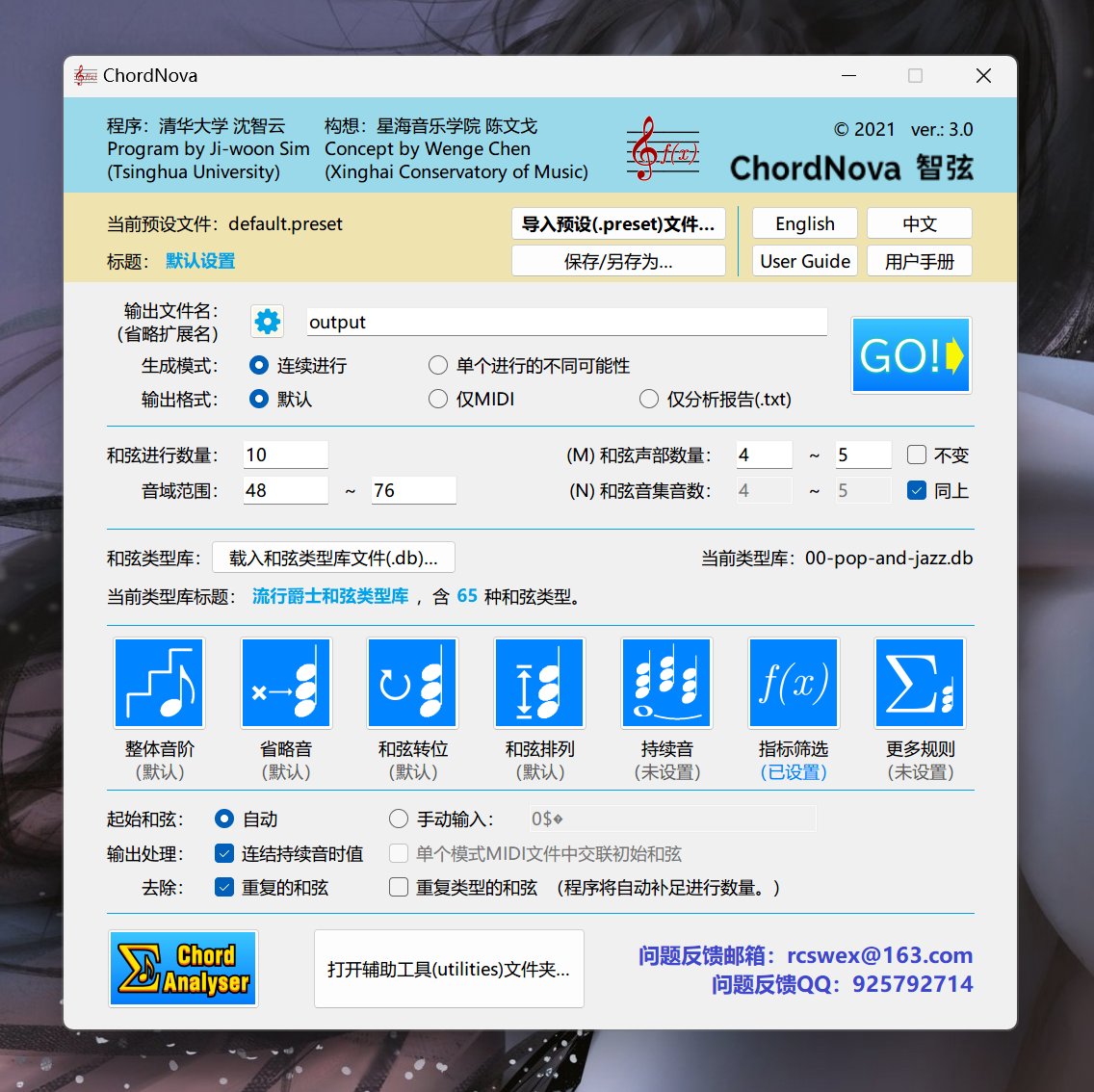Click the gear icon beside output filename
The image size is (1094, 1092).
coord(267,322)
